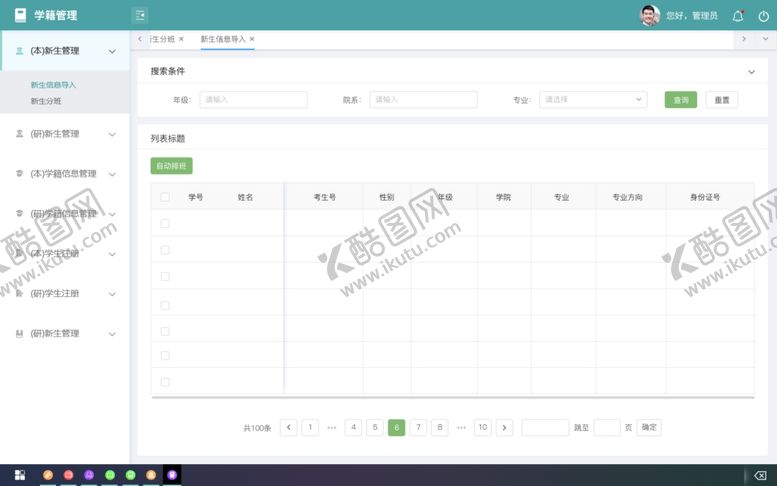Collapse the (本)新生管理 menu chevron
Image resolution: width=777 pixels, height=486 pixels.
(112, 52)
